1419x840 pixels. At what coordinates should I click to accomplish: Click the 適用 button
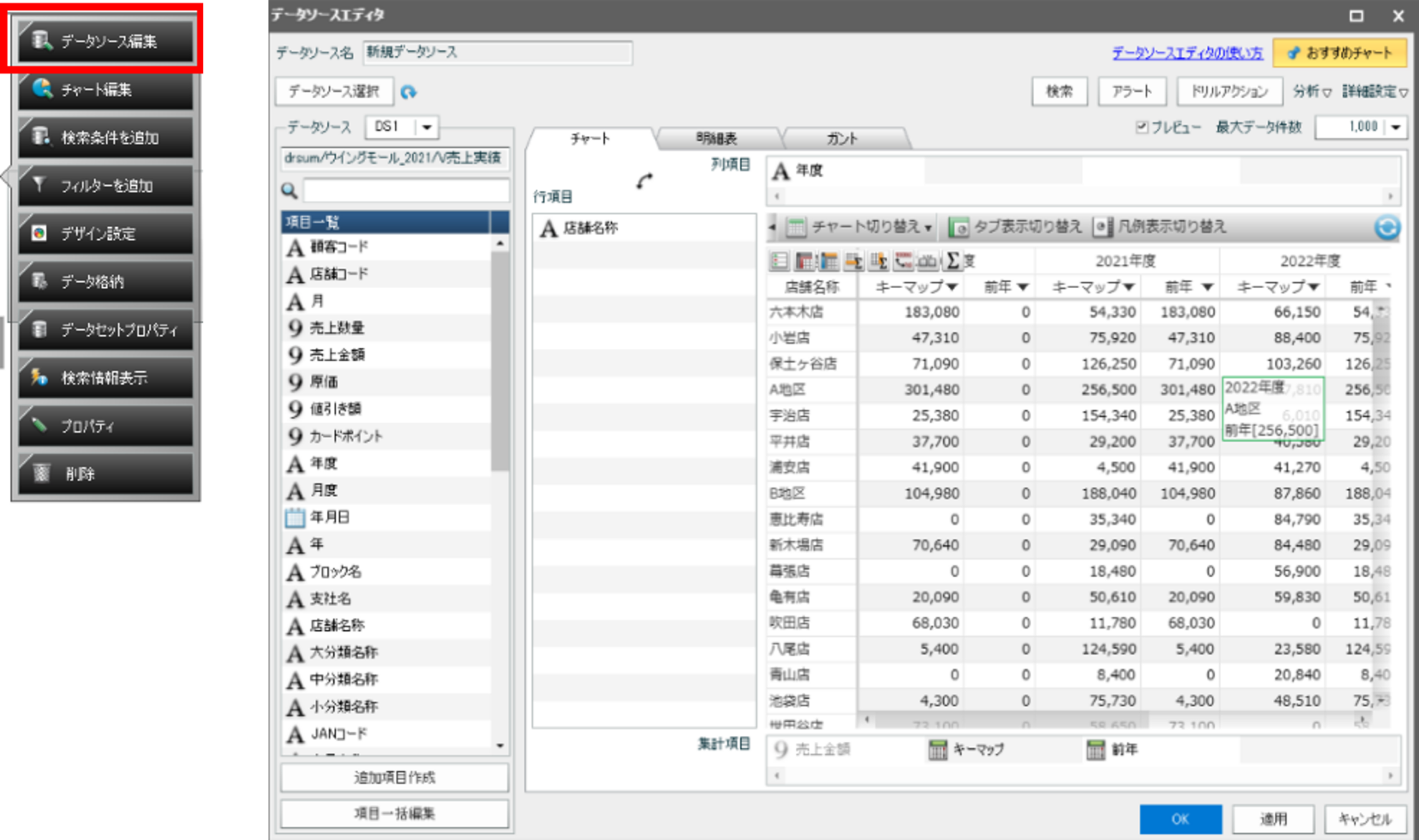(1274, 819)
